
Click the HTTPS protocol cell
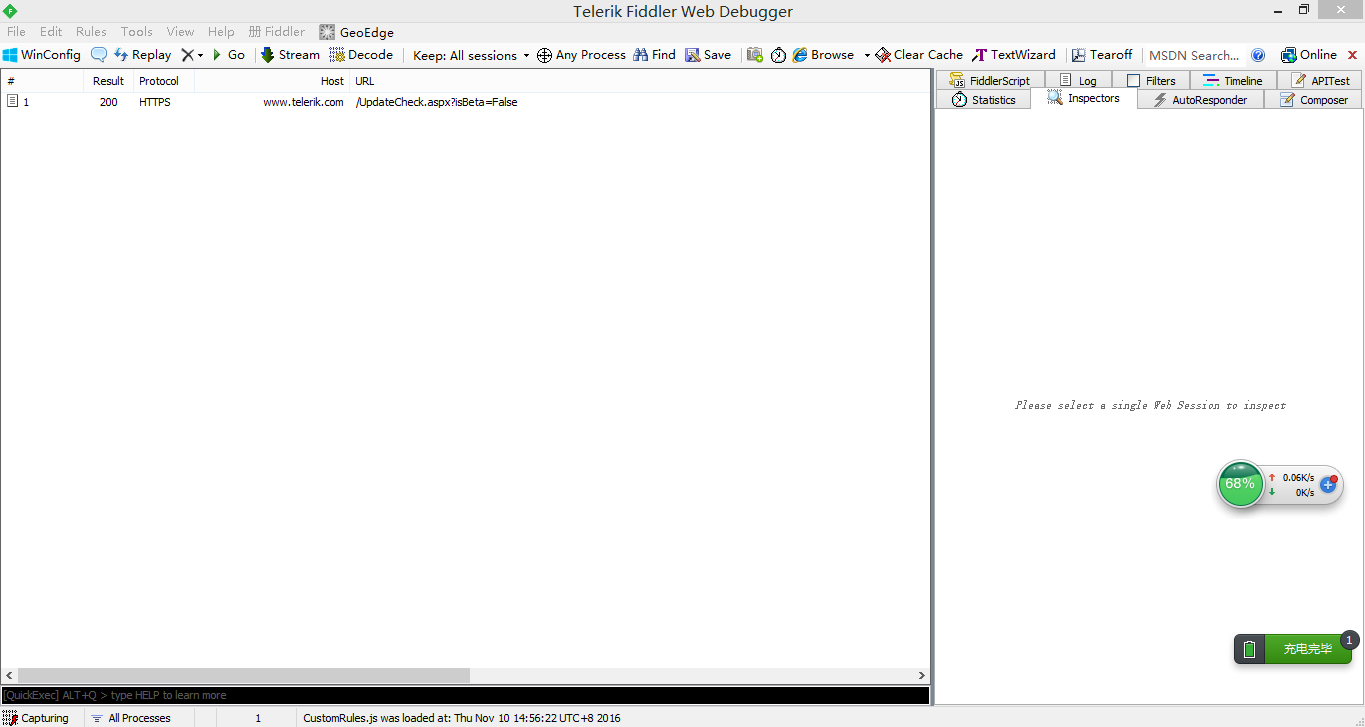pyautogui.click(x=155, y=102)
